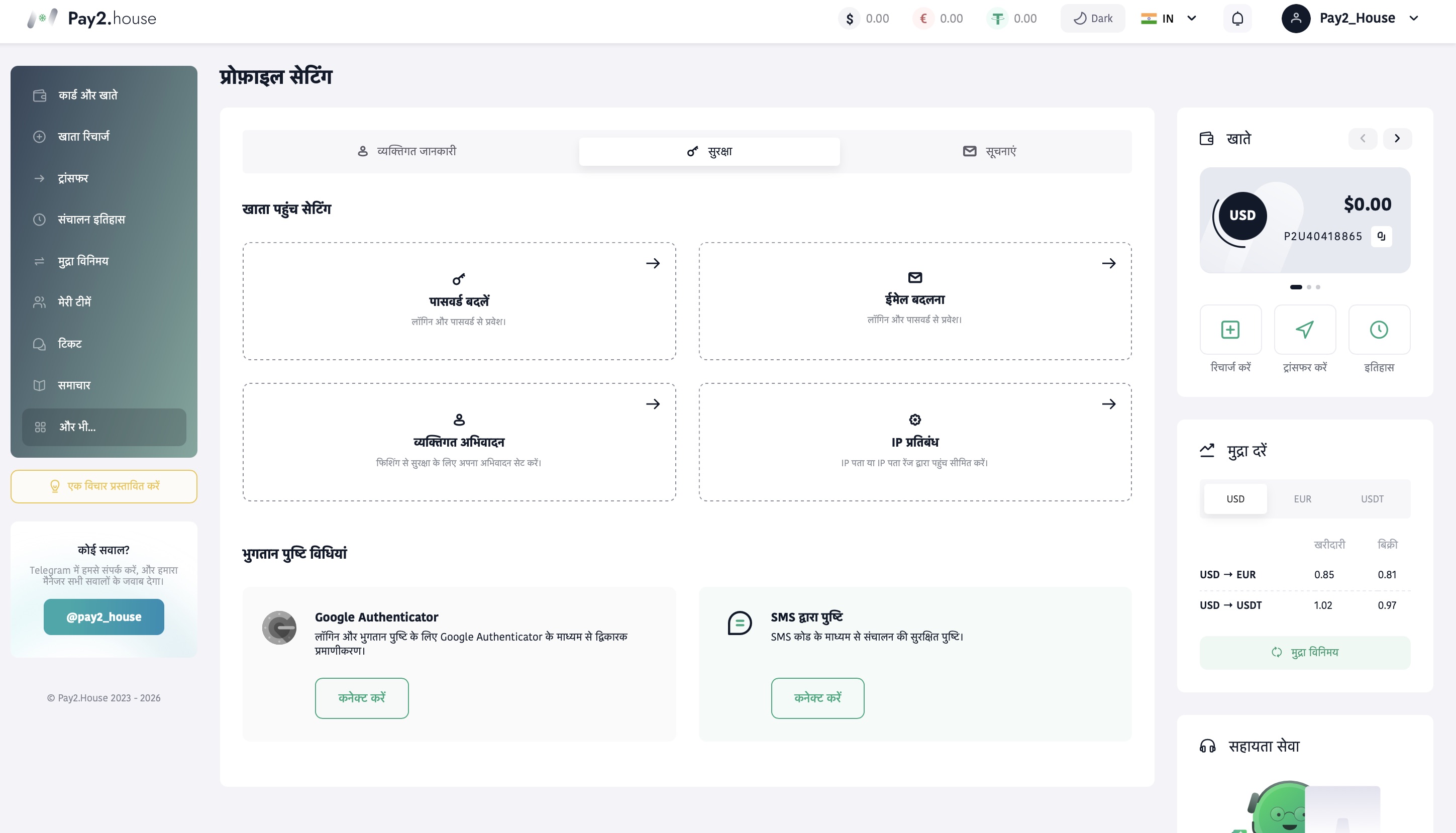Switch to व्यक्तिगत जानकारी tab
Image resolution: width=1456 pixels, height=833 pixels.
[407, 152]
